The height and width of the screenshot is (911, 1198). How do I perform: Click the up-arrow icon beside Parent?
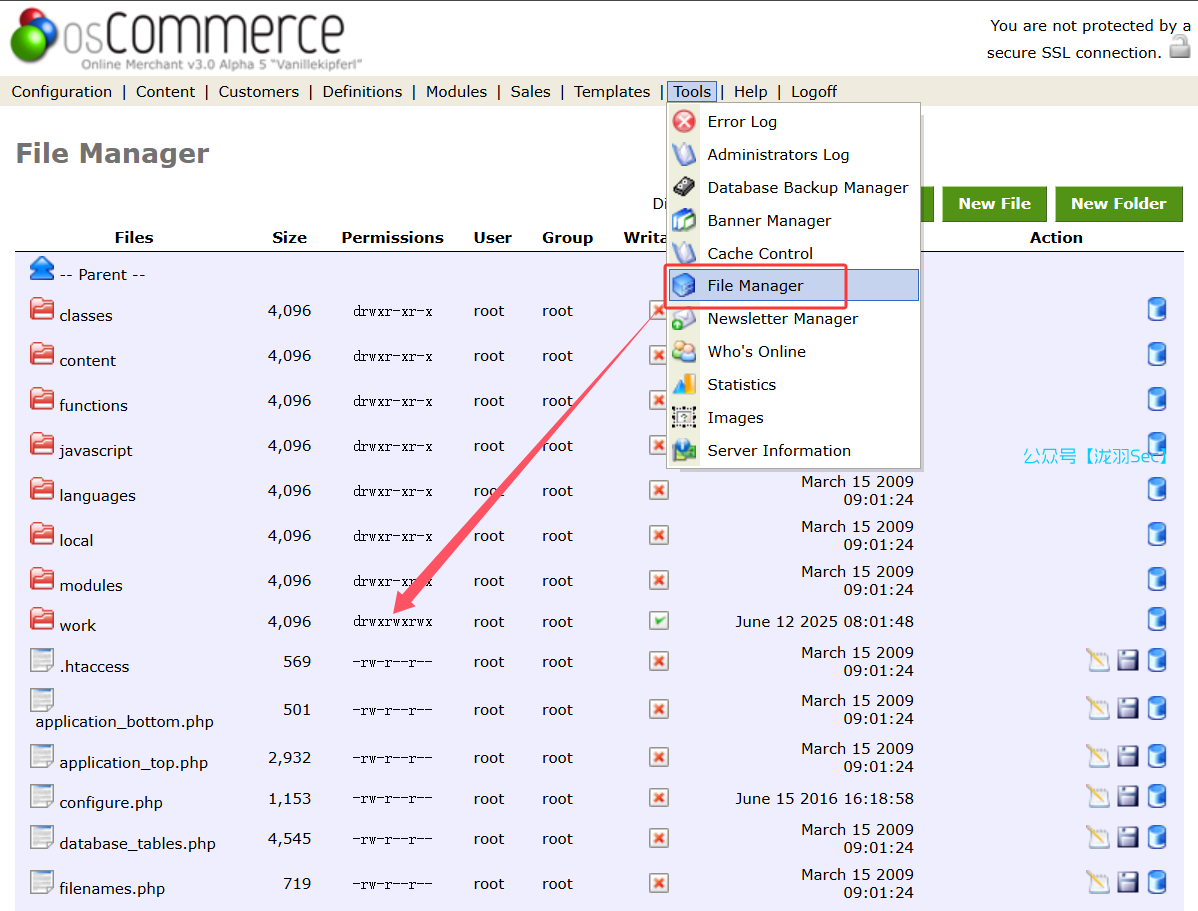point(42,268)
